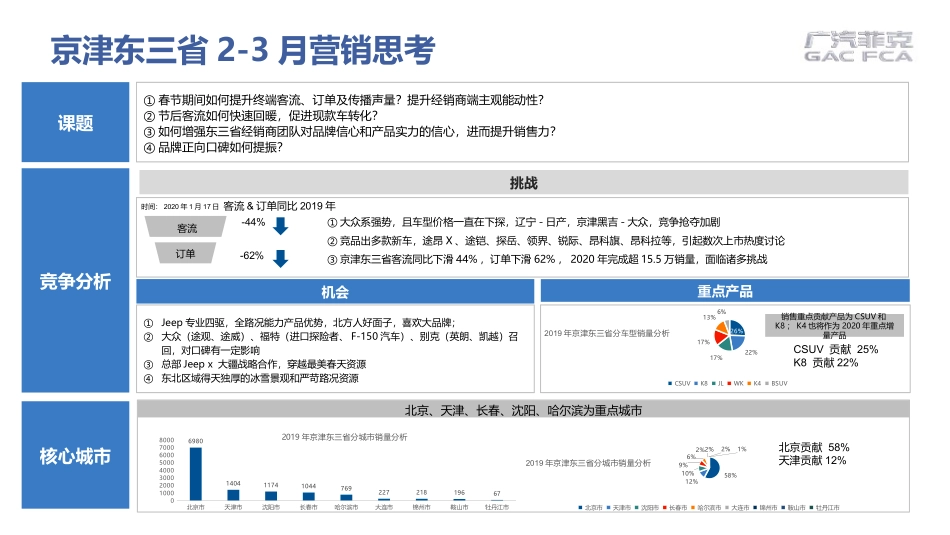
Task: Click the car model sales pie chart
Action: 725,334
